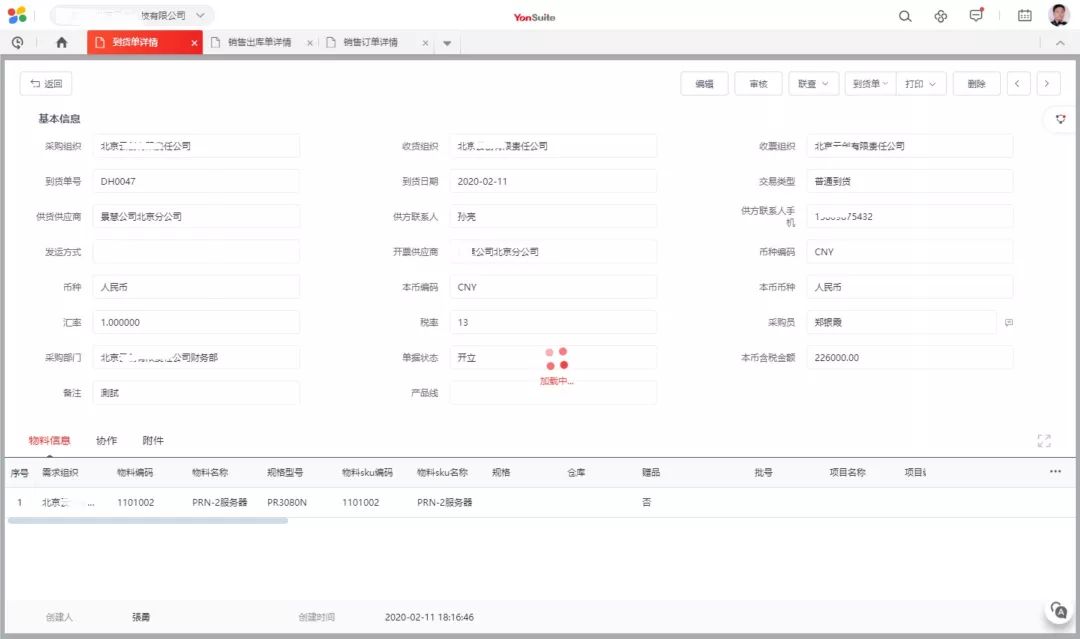The image size is (1080, 639).
Task: Open message notifications icon
Action: (976, 15)
